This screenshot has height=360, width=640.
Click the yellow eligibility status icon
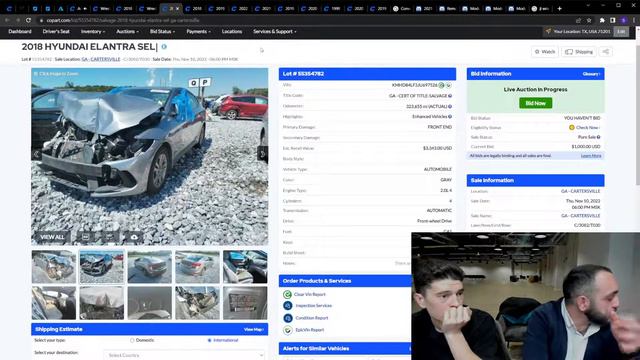tap(572, 127)
